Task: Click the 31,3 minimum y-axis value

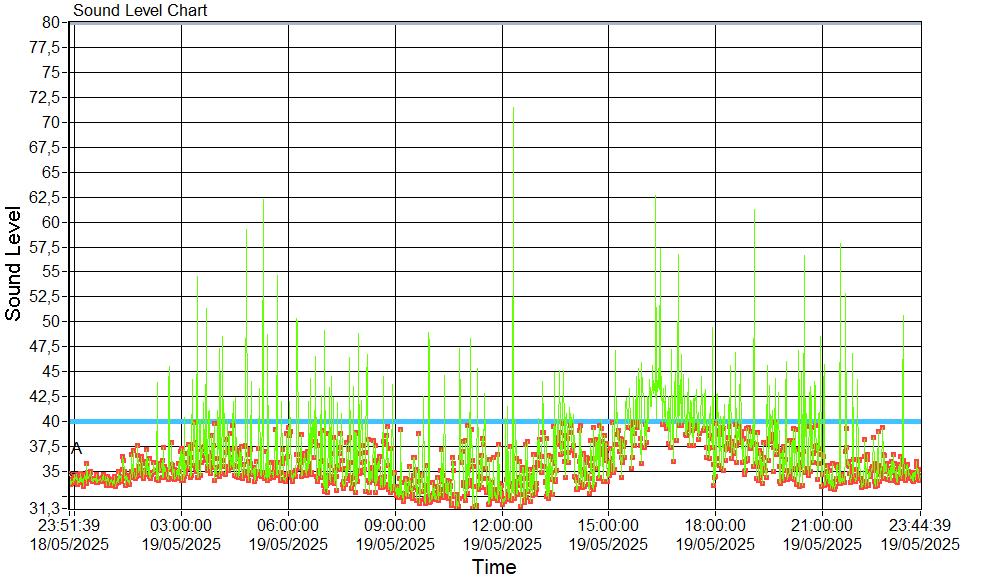Action: [x=46, y=508]
